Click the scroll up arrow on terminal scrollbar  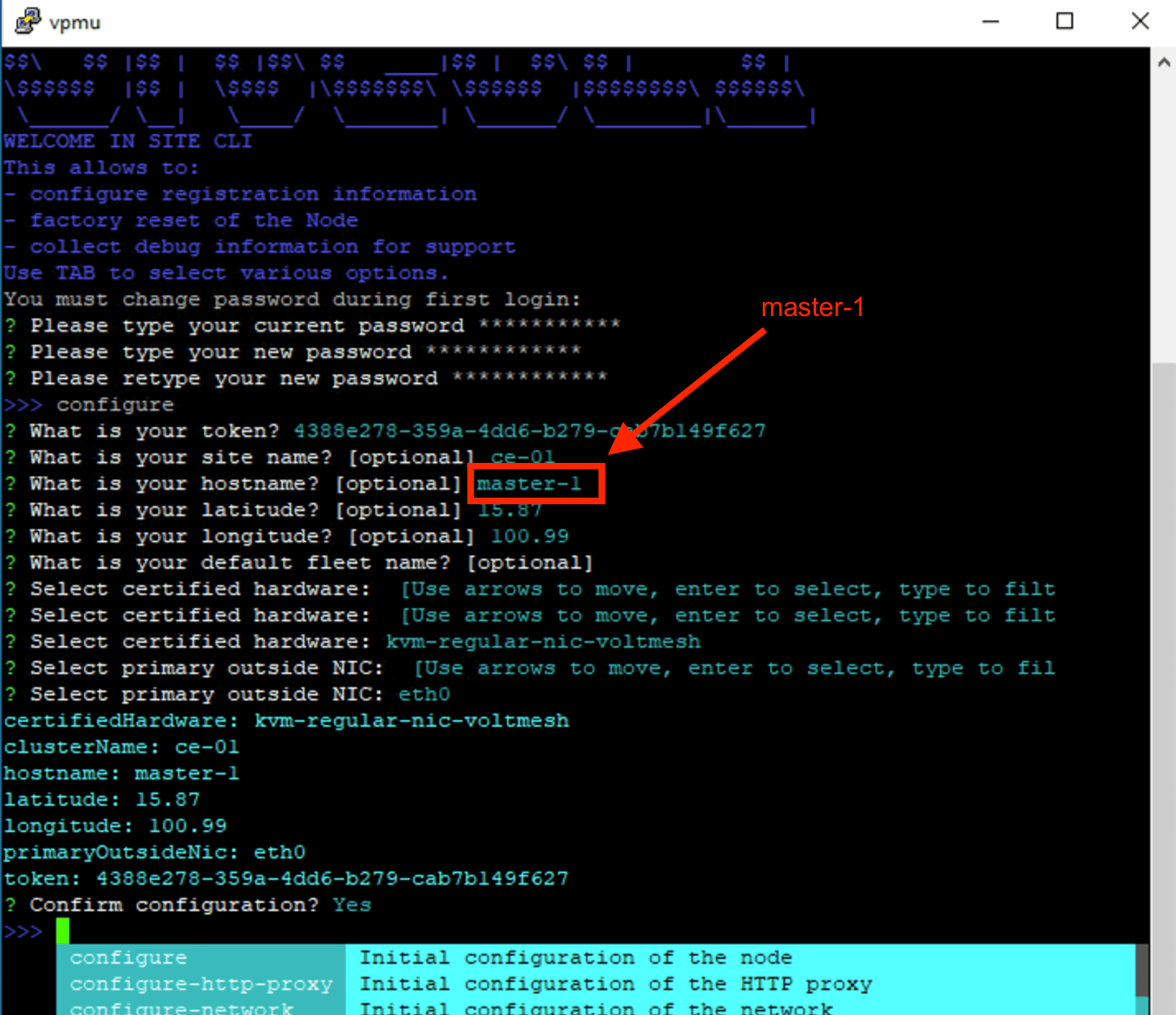tap(1164, 63)
